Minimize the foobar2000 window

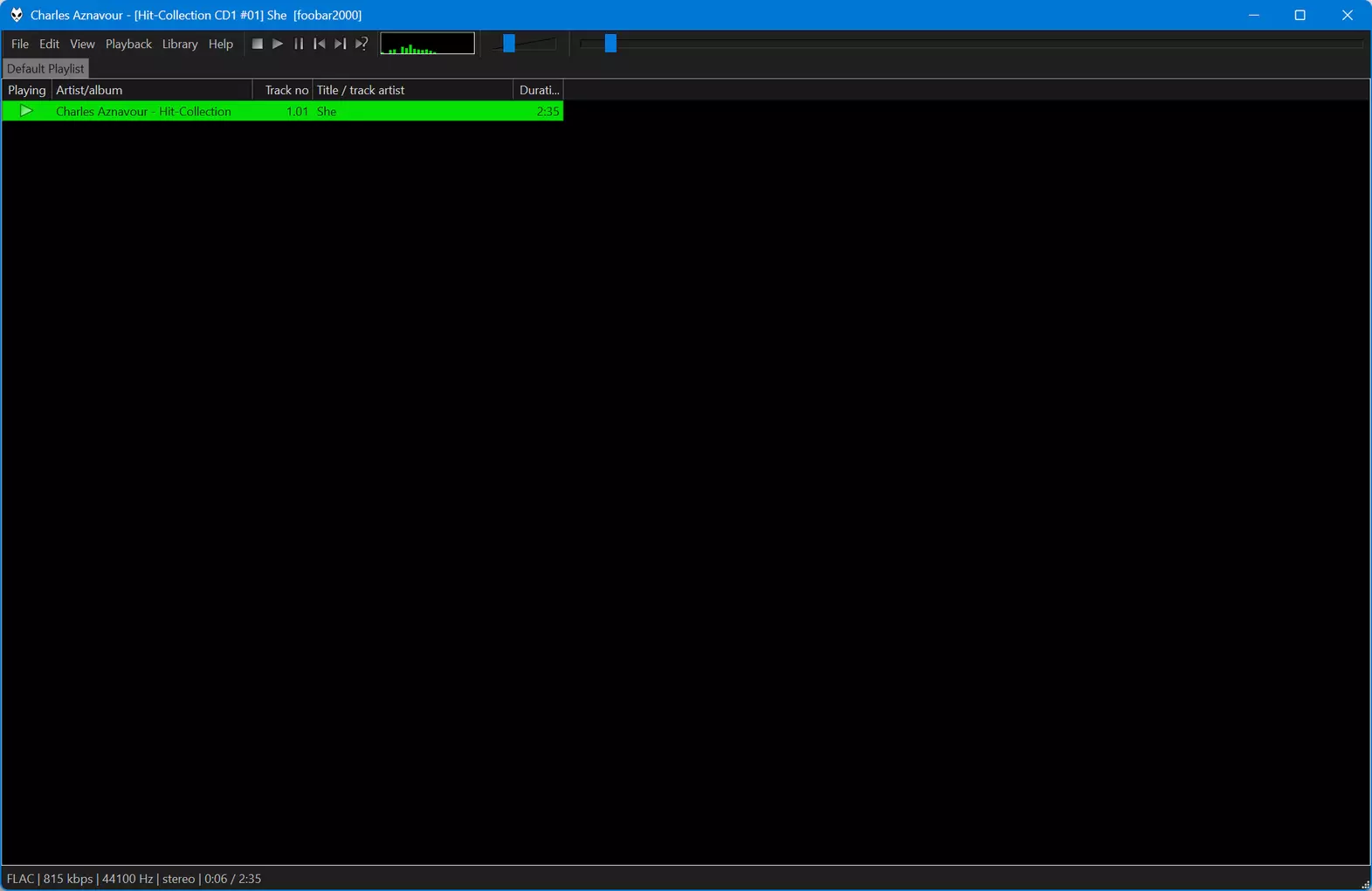tap(1254, 15)
